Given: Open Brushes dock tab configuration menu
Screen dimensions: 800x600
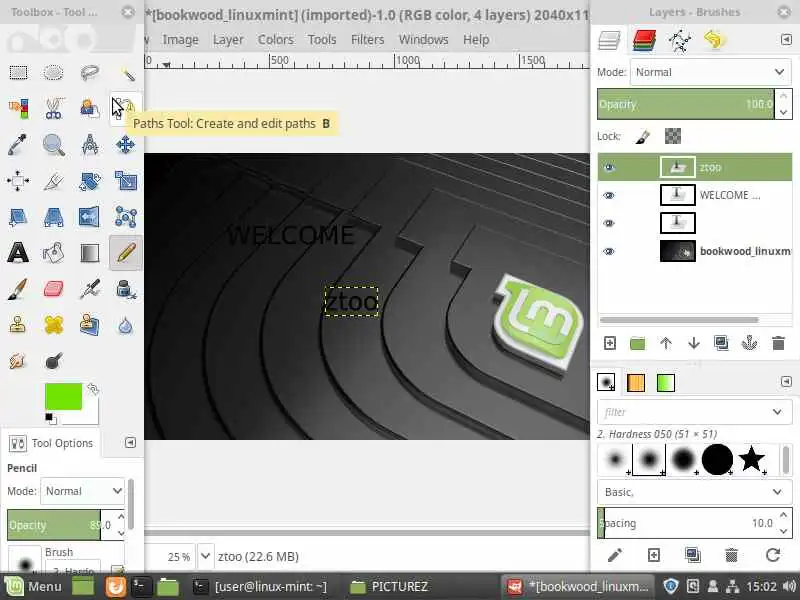Looking at the screenshot, I should point(786,382).
